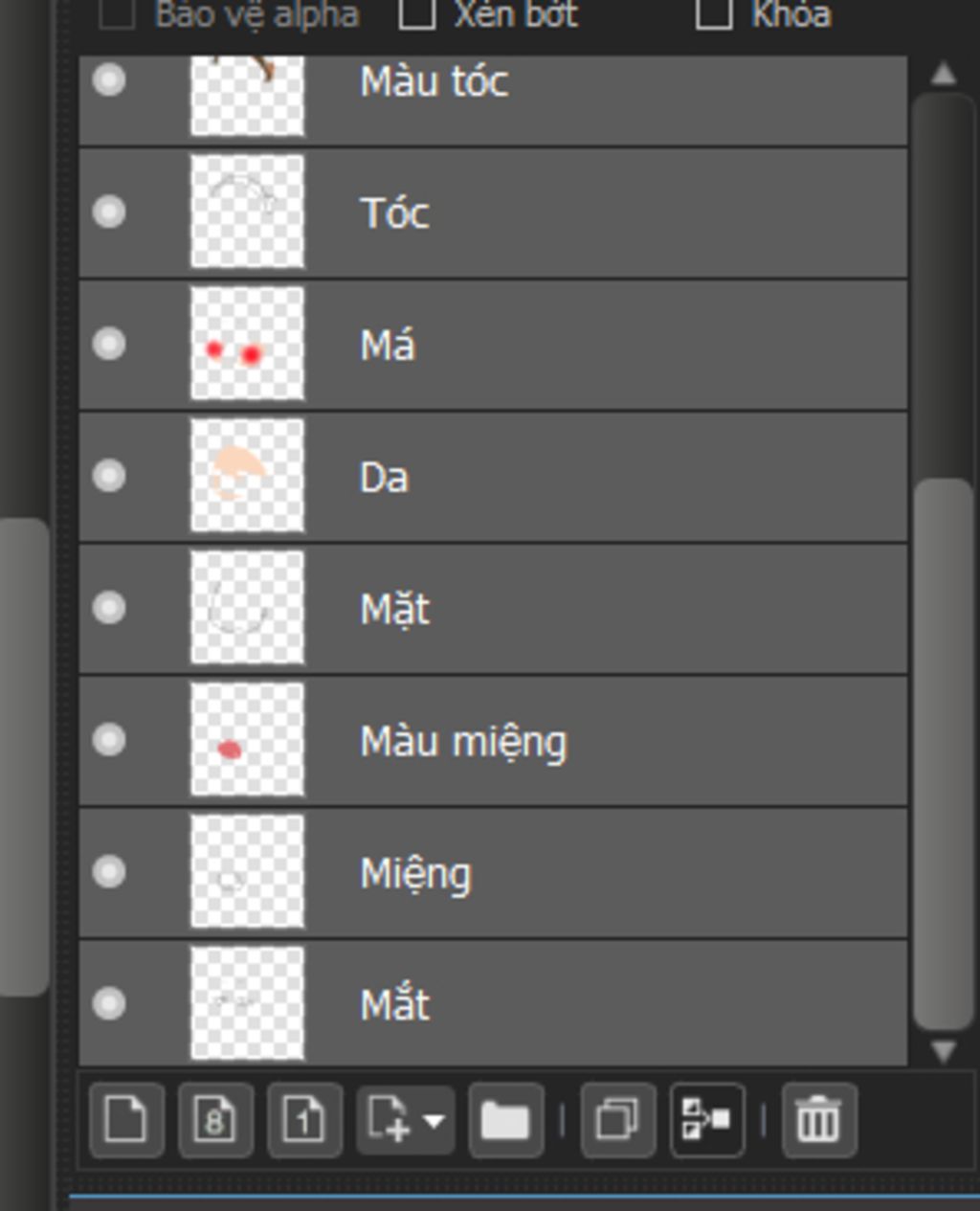Select the Mặt layer

tap(574, 609)
